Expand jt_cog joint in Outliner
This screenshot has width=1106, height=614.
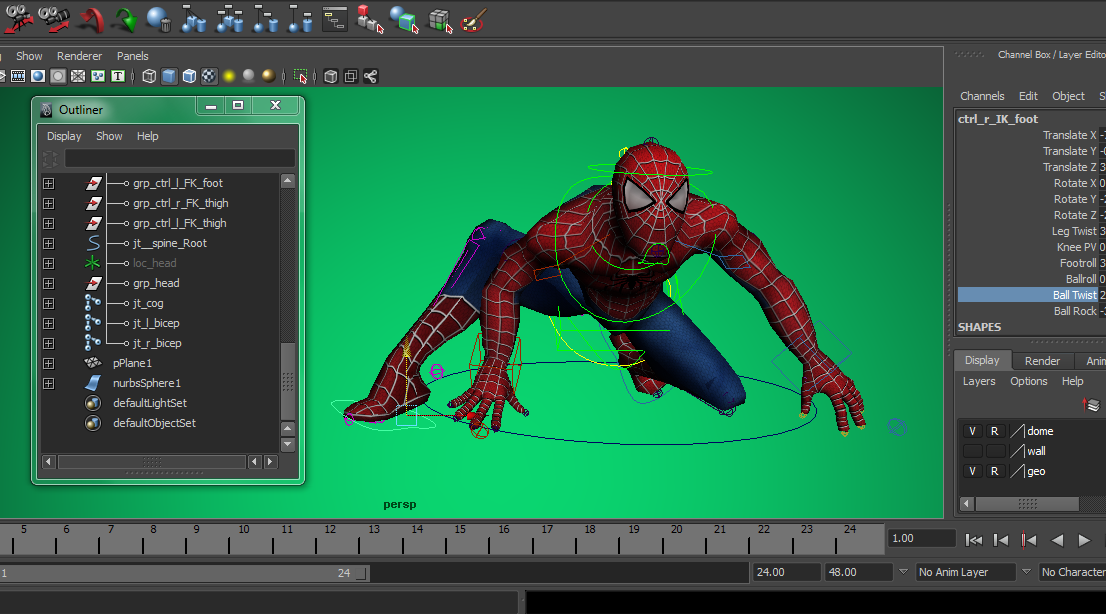48,303
